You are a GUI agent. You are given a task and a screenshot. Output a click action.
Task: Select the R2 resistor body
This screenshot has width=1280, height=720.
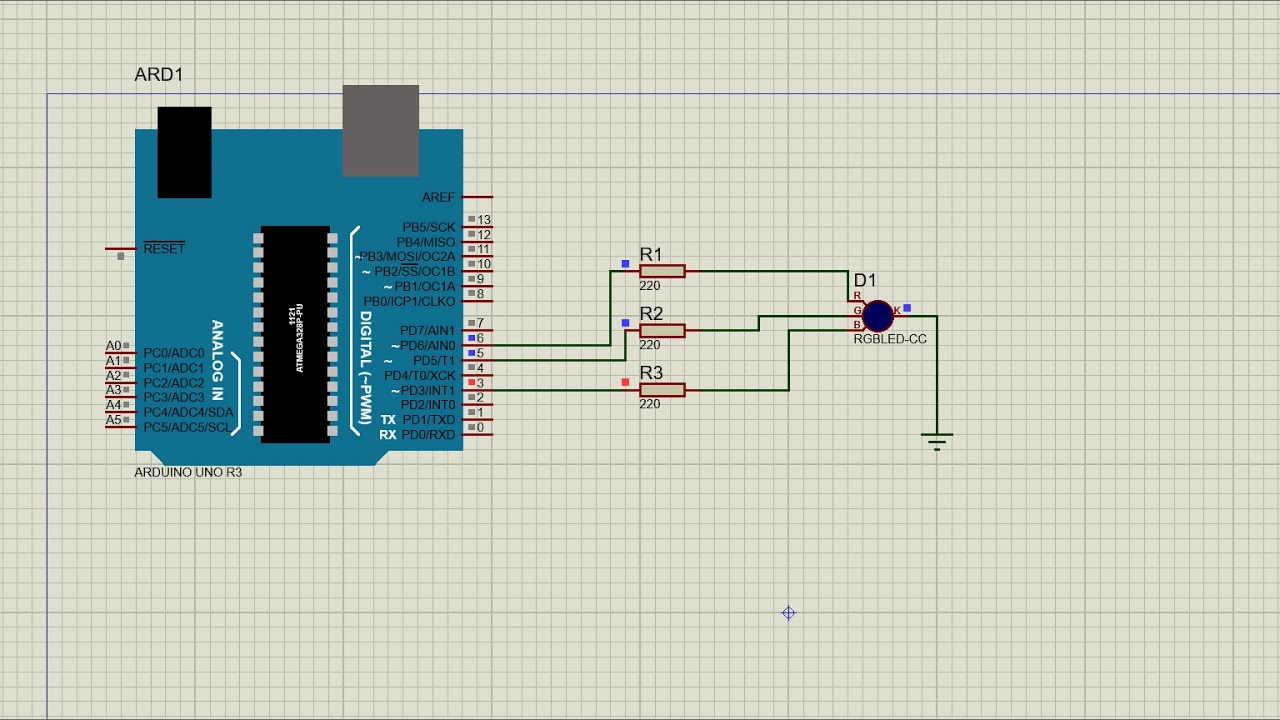click(x=662, y=330)
